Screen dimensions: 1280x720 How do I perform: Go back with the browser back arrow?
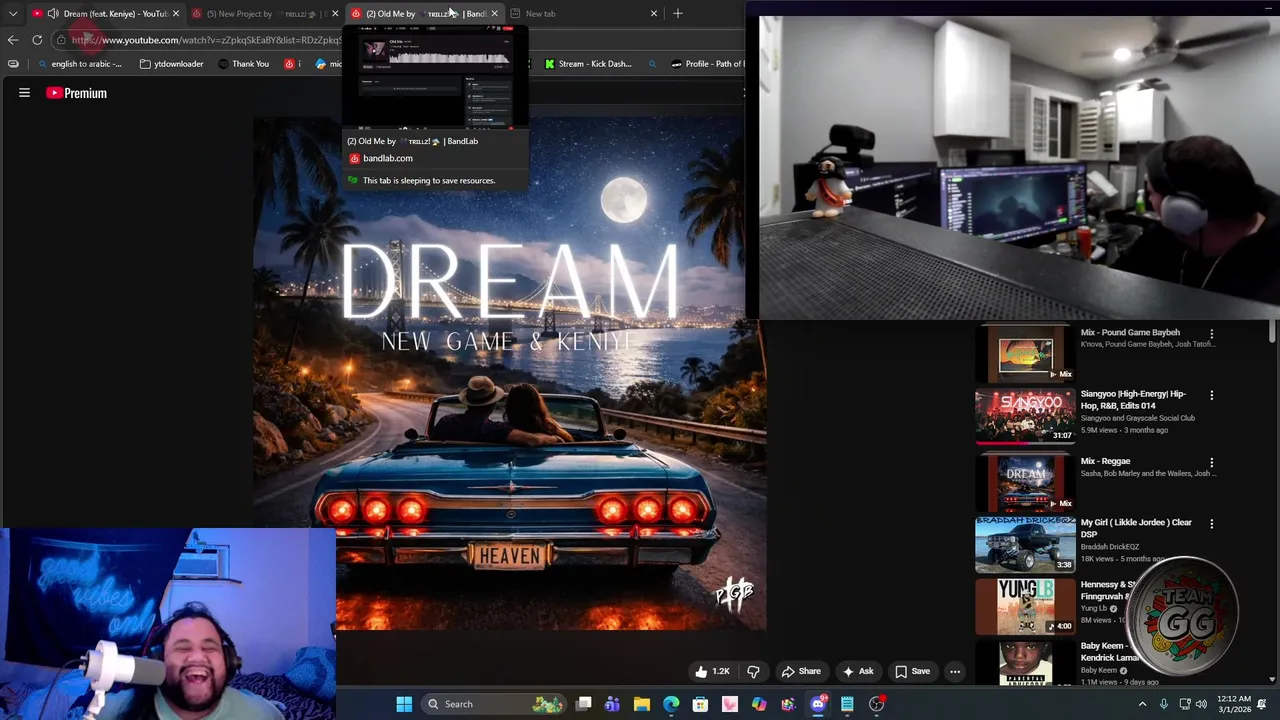(x=13, y=40)
